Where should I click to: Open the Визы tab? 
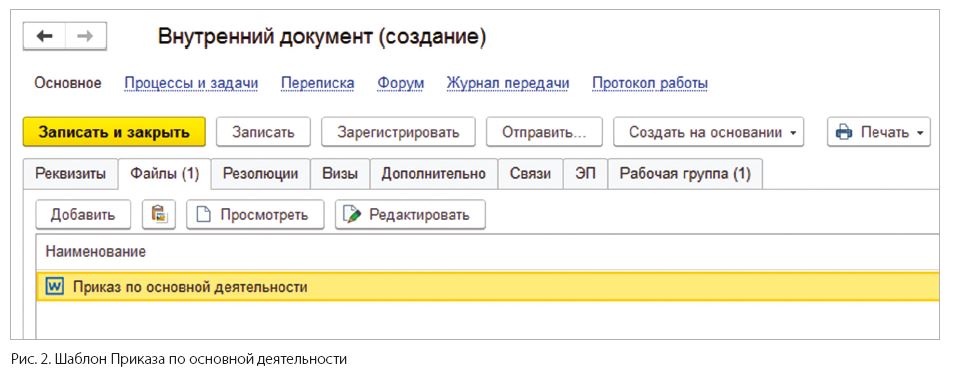point(340,173)
